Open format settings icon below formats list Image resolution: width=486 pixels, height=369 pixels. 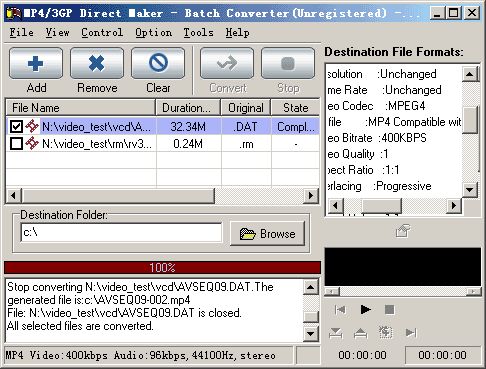click(403, 231)
